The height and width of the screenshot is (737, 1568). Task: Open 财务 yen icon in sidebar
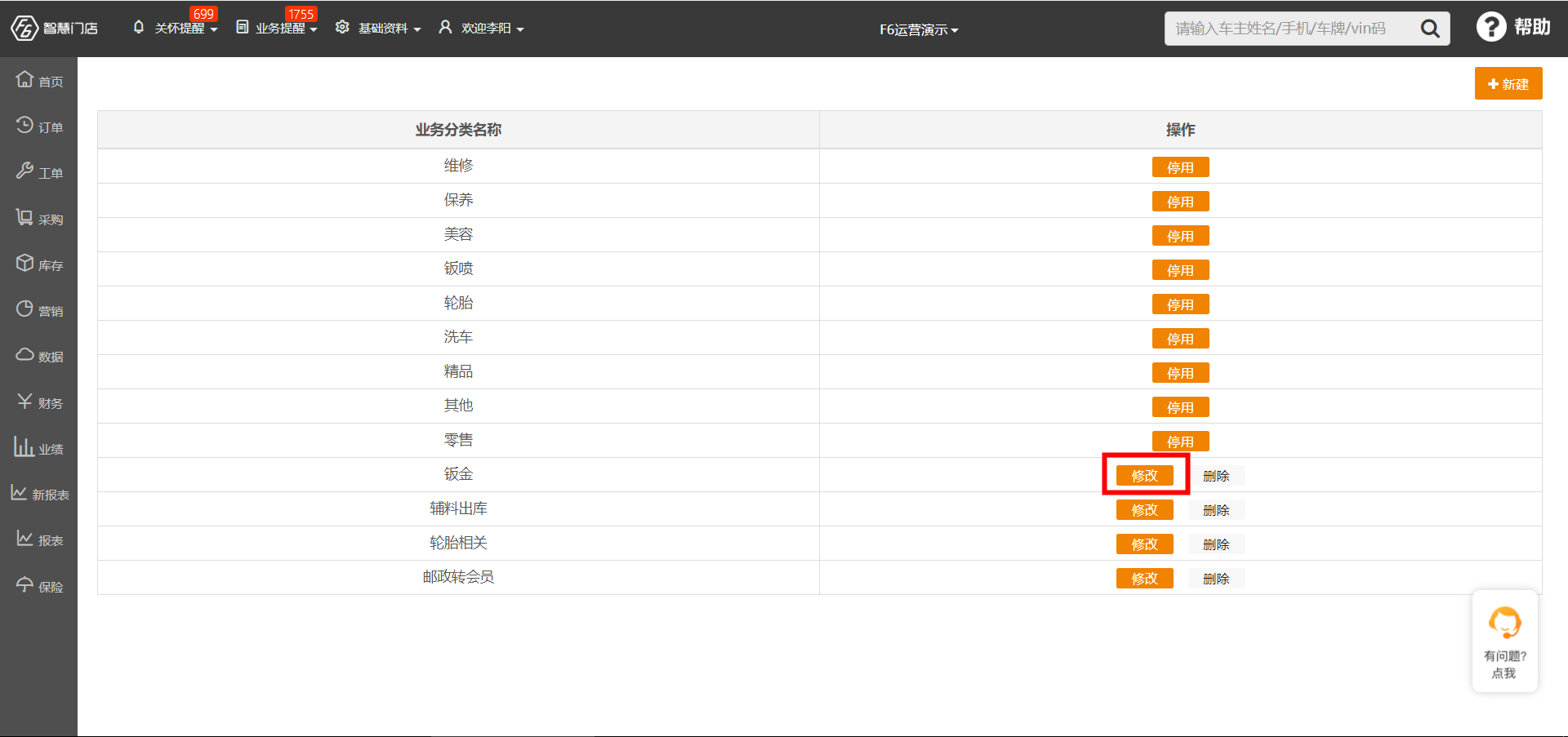(x=25, y=401)
